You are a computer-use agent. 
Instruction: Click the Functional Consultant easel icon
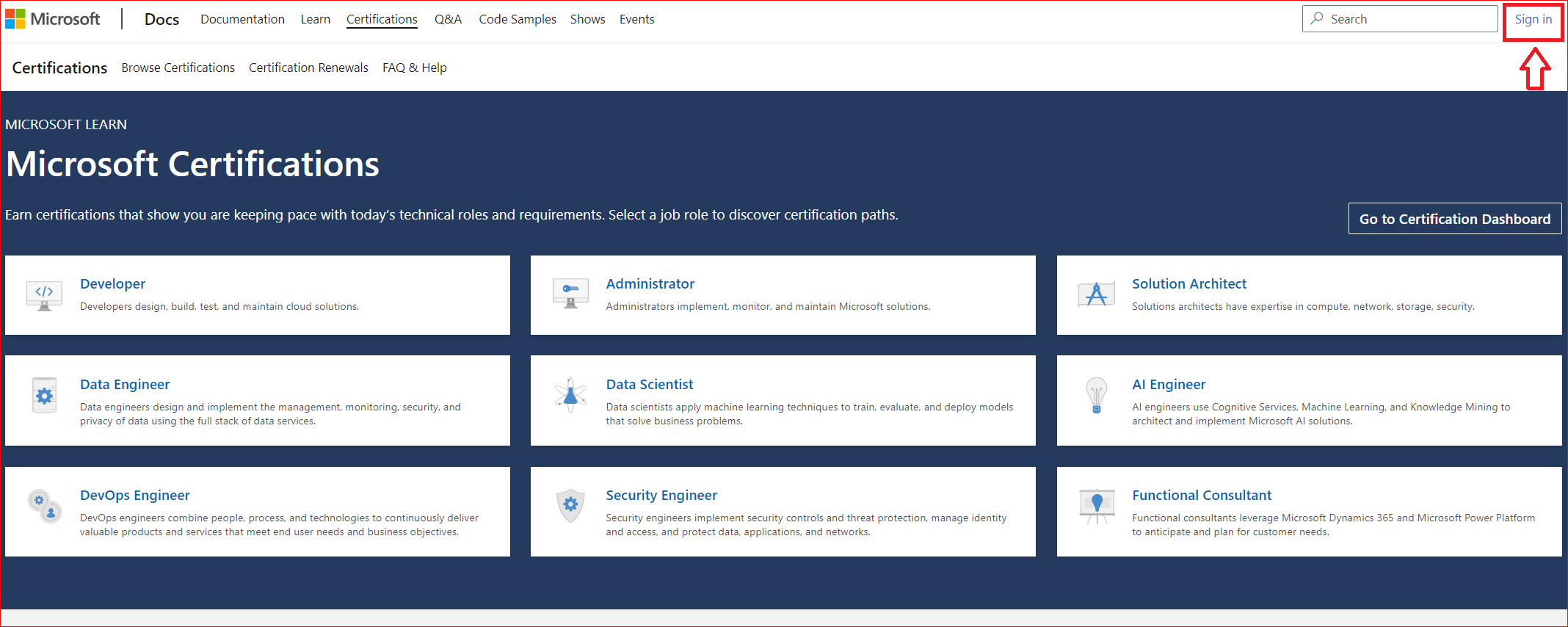click(x=1096, y=506)
